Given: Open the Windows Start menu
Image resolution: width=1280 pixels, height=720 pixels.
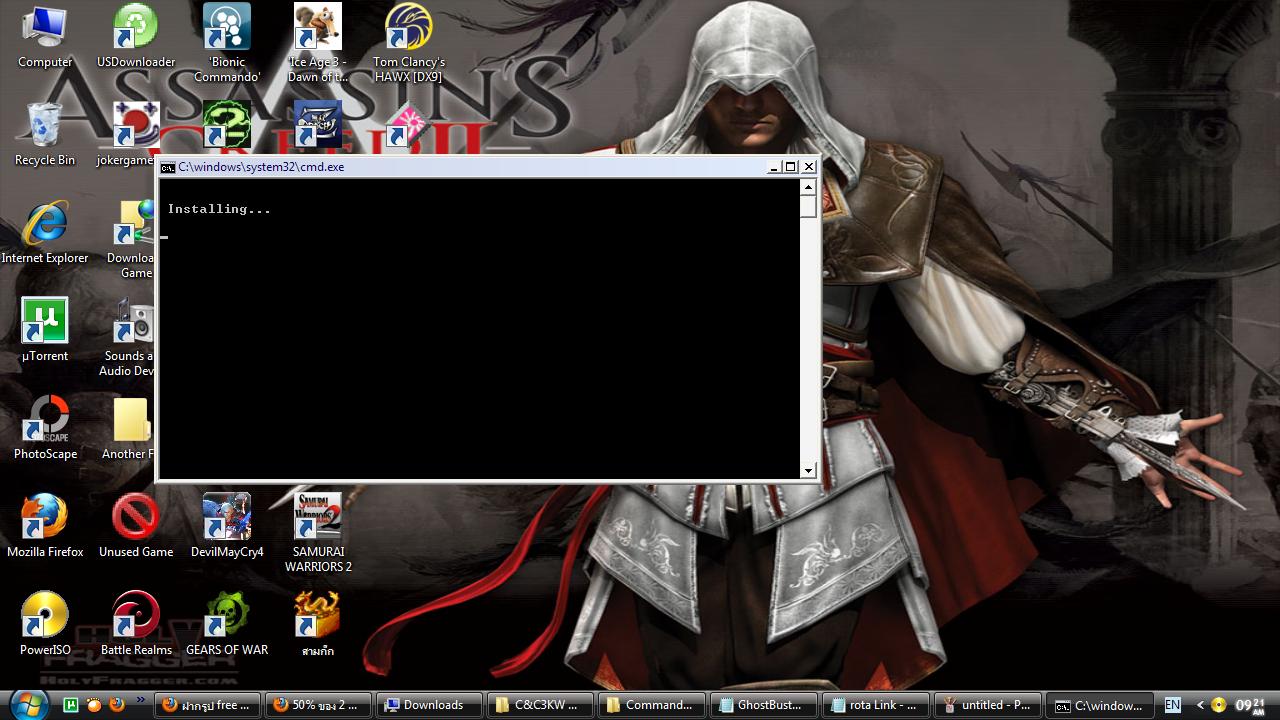Looking at the screenshot, I should coord(29,704).
